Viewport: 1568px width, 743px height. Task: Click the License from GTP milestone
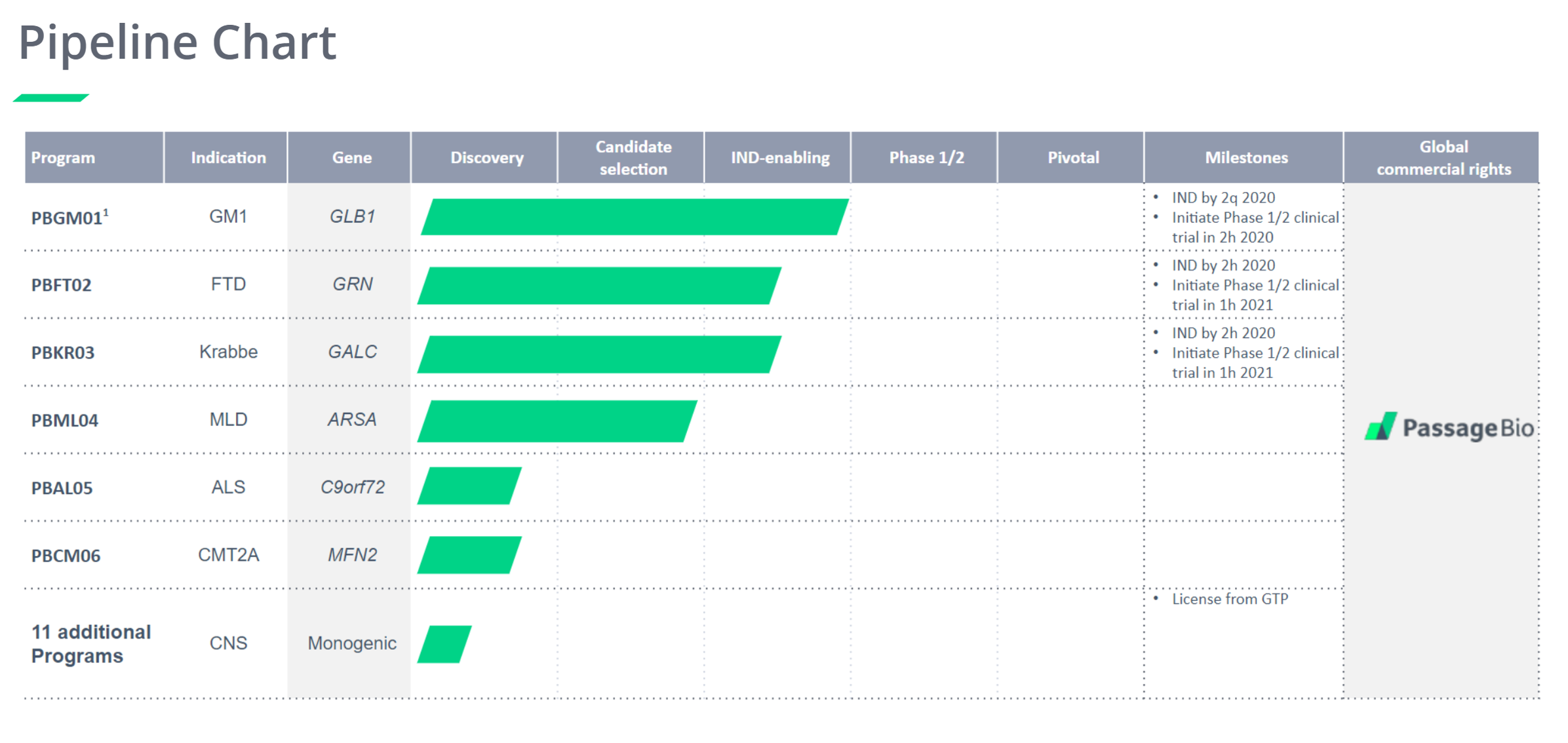point(1229,599)
